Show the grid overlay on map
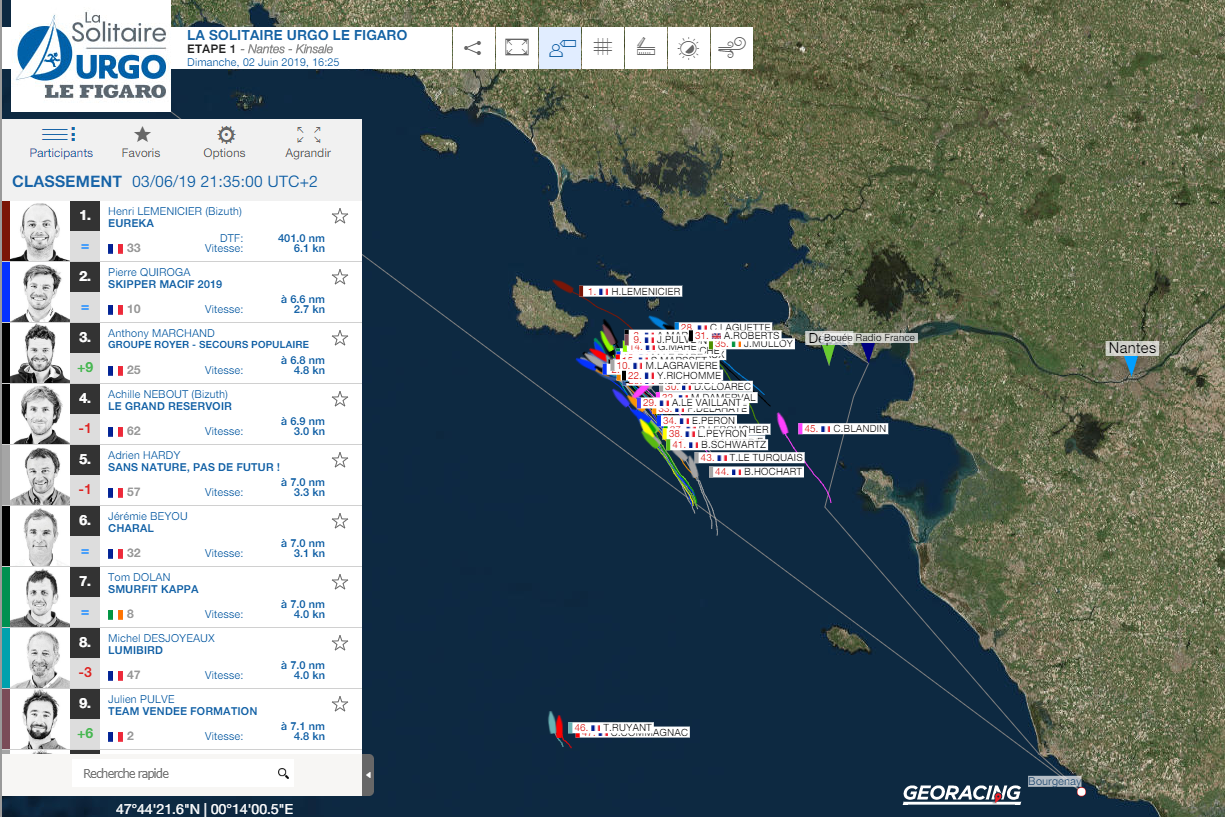The width and height of the screenshot is (1225, 817). 603,48
